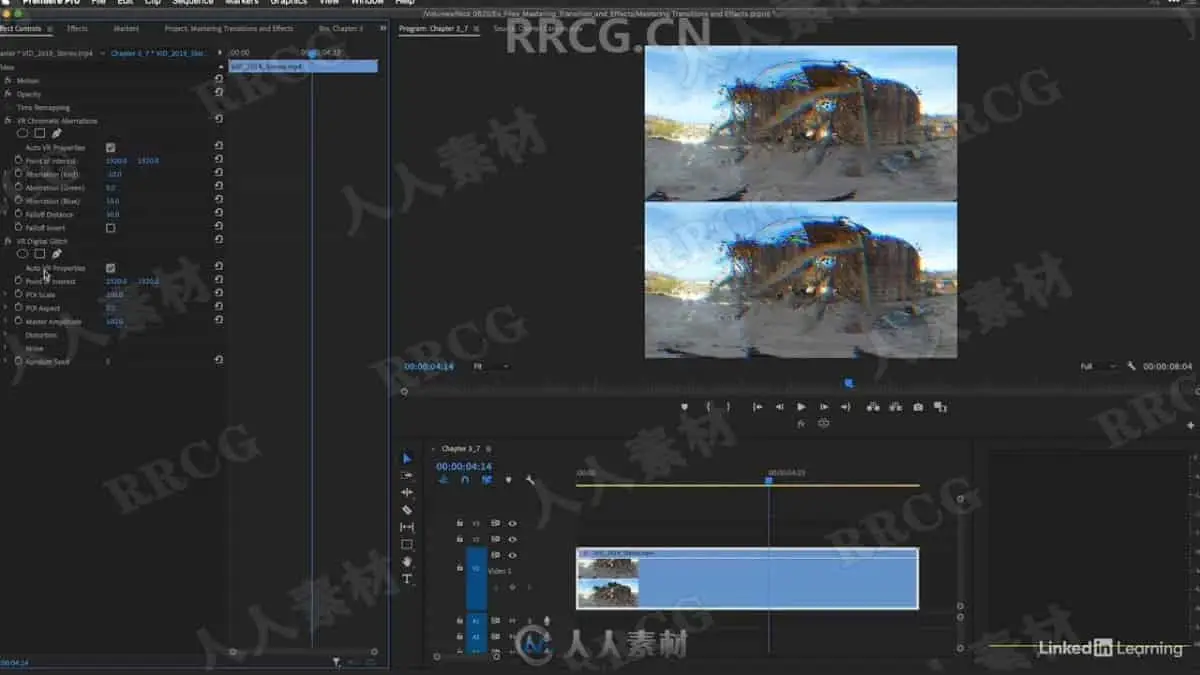Screen dimensions: 1200x675
Task: Open Project: Mastering Transitions and Effects tab
Action: click(229, 28)
